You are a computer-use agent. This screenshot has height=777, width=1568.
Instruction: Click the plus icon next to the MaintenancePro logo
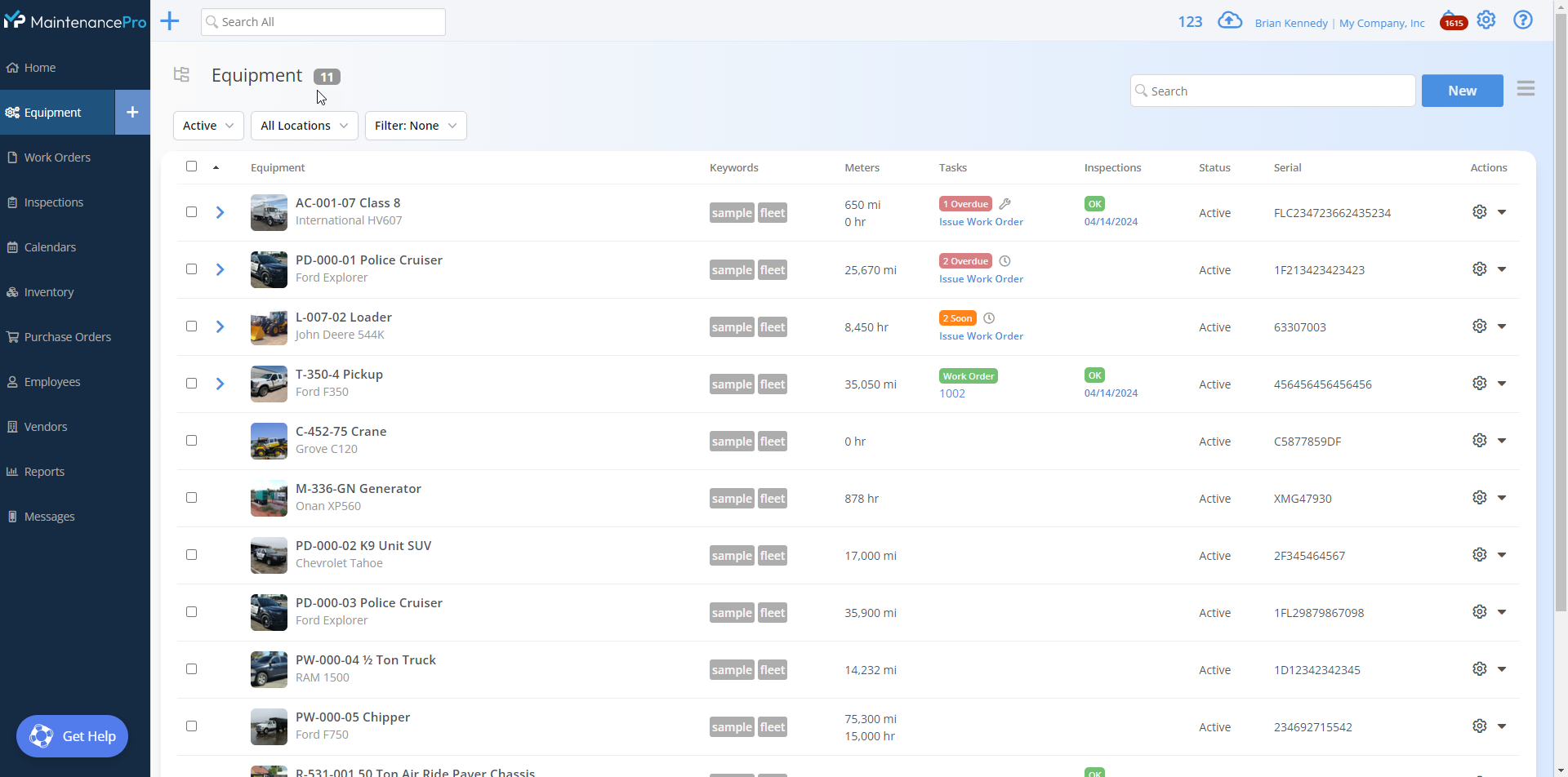[169, 20]
